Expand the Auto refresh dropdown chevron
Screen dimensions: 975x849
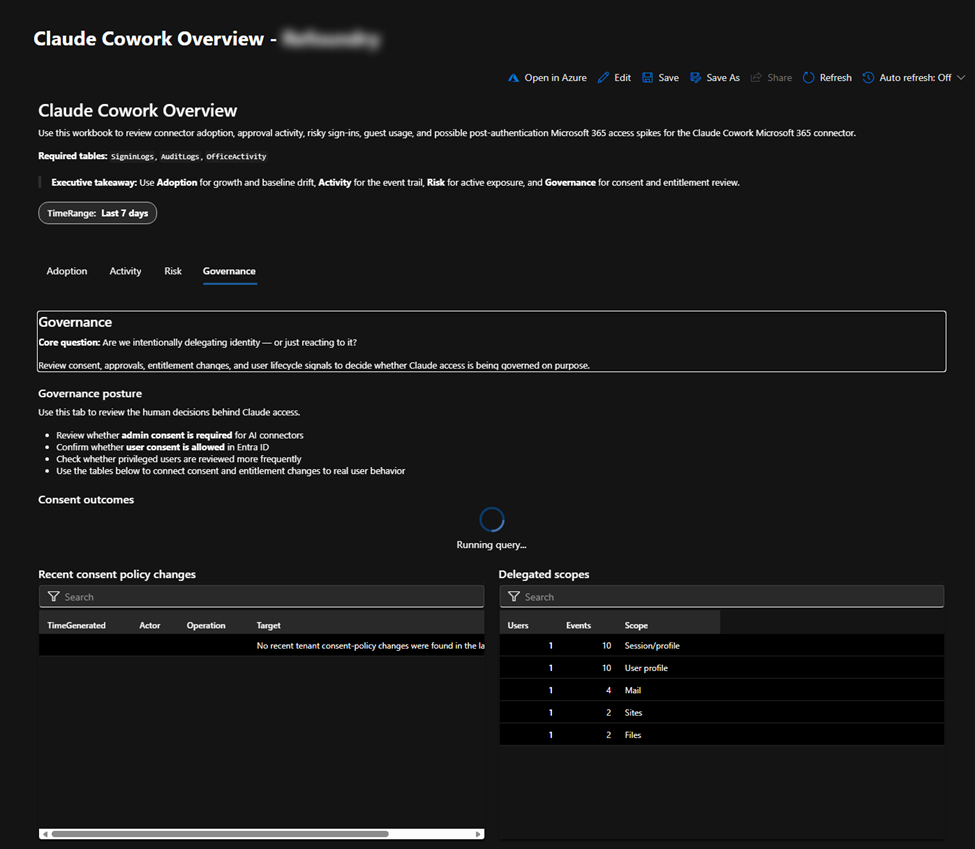[x=961, y=78]
